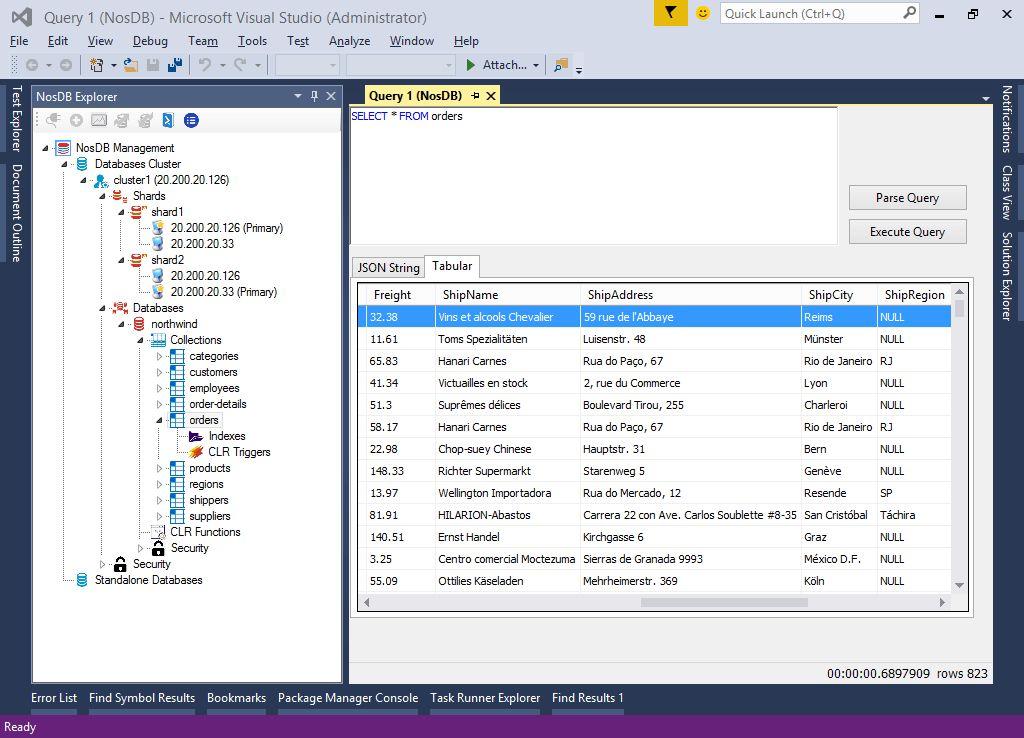Click the Quick Launch magnifier icon
This screenshot has width=1024, height=738.
[x=909, y=13]
